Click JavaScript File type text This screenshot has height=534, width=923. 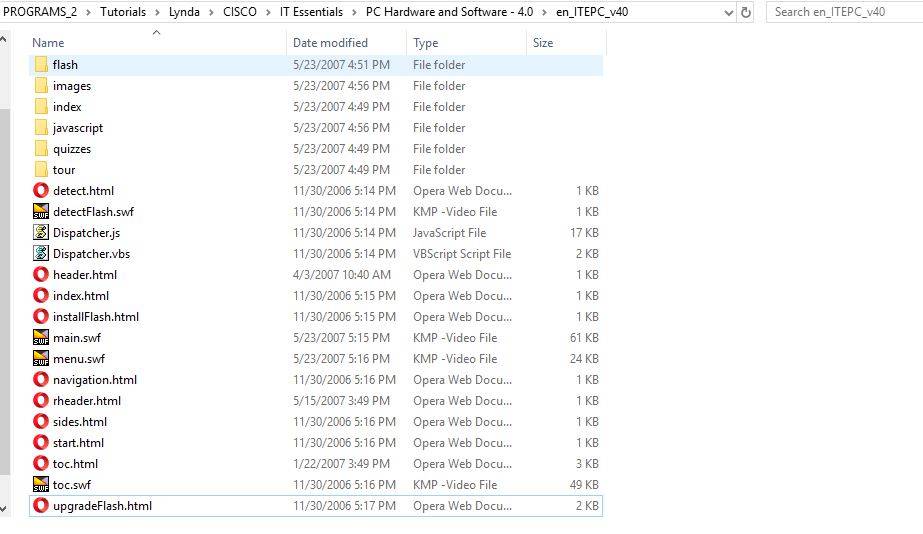tap(450, 233)
